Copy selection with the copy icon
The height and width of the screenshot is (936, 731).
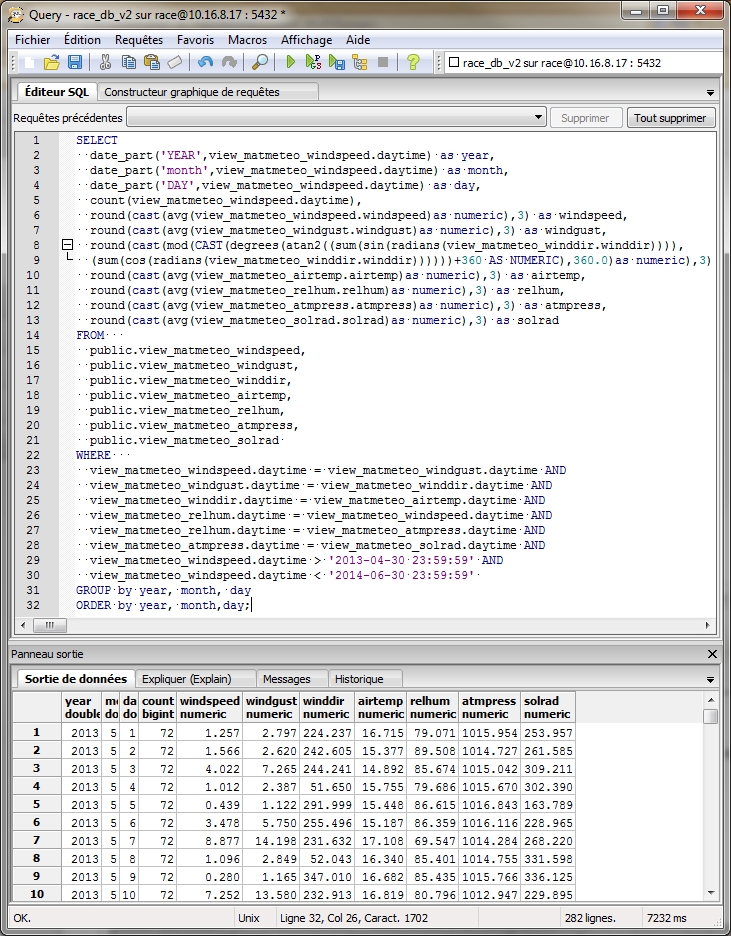(128, 62)
